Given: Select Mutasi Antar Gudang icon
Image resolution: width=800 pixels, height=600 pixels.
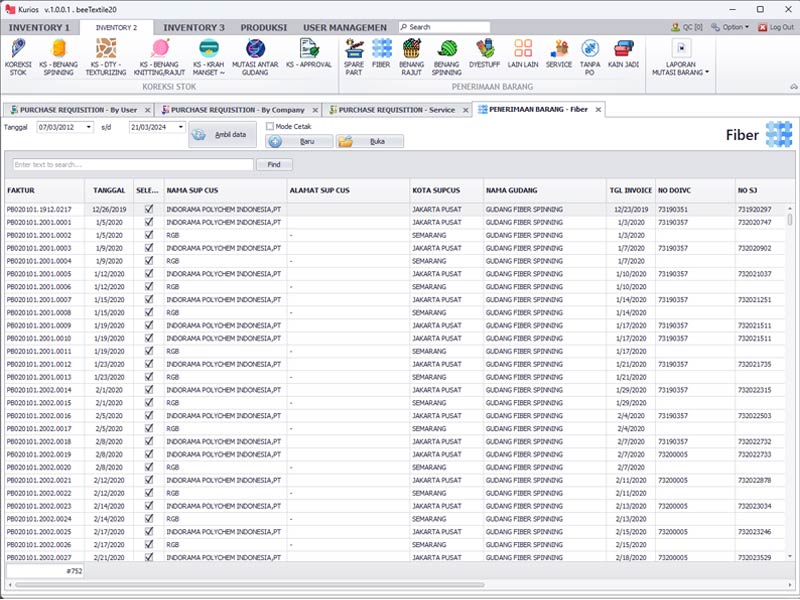Looking at the screenshot, I should click(254, 52).
